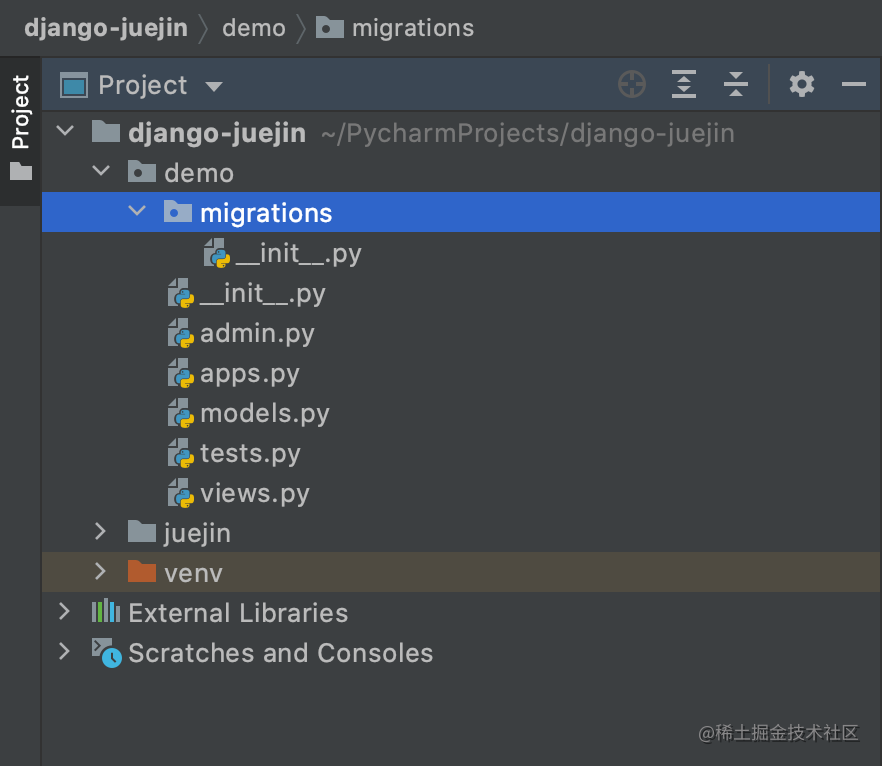The width and height of the screenshot is (882, 766).
Task: Toggle the vertical Project side tab
Action: pyautogui.click(x=20, y=130)
